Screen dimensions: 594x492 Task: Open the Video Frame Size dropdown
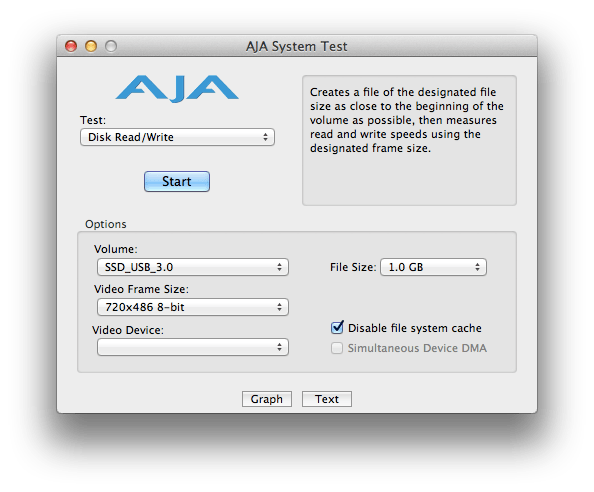pos(192,307)
